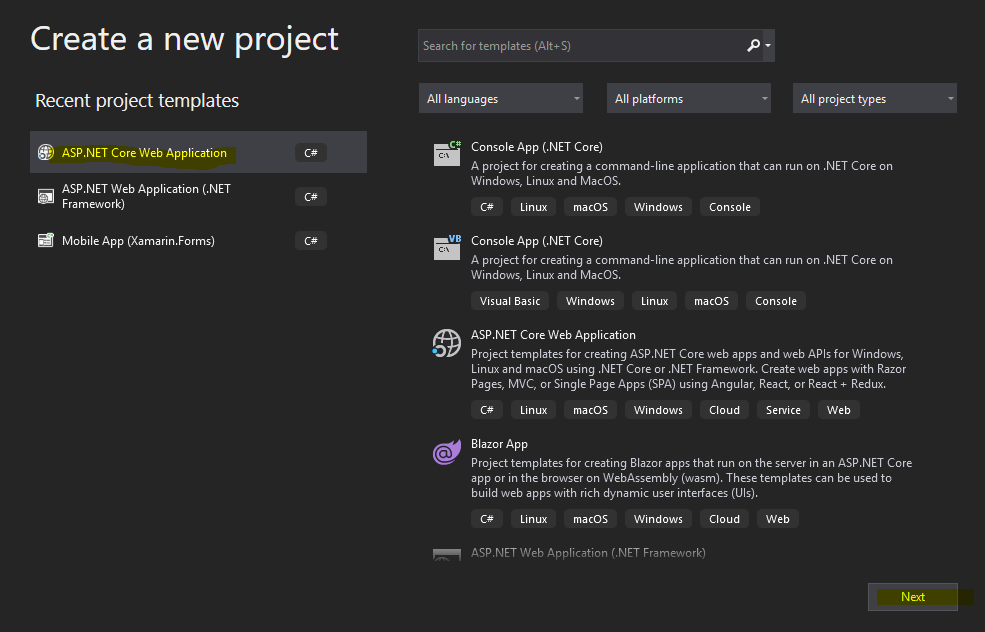Image resolution: width=985 pixels, height=632 pixels.
Task: Select the Visual Basic tag under Console App
Action: pos(510,301)
